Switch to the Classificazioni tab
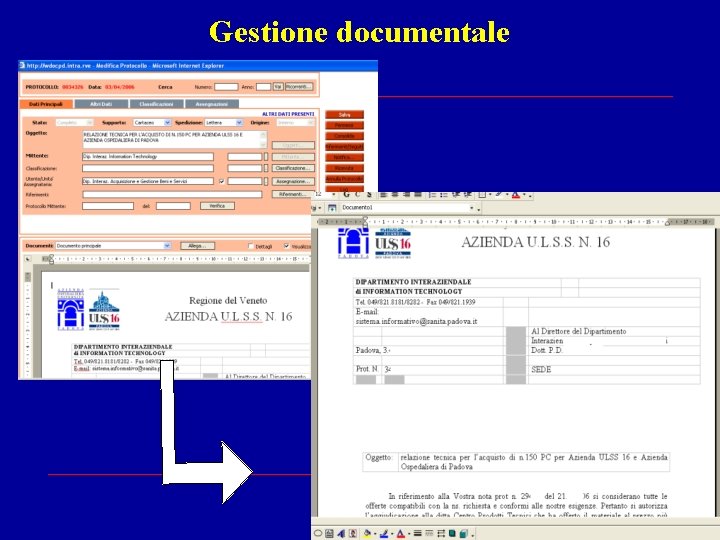Image resolution: width=720 pixels, height=540 pixels. click(x=156, y=104)
